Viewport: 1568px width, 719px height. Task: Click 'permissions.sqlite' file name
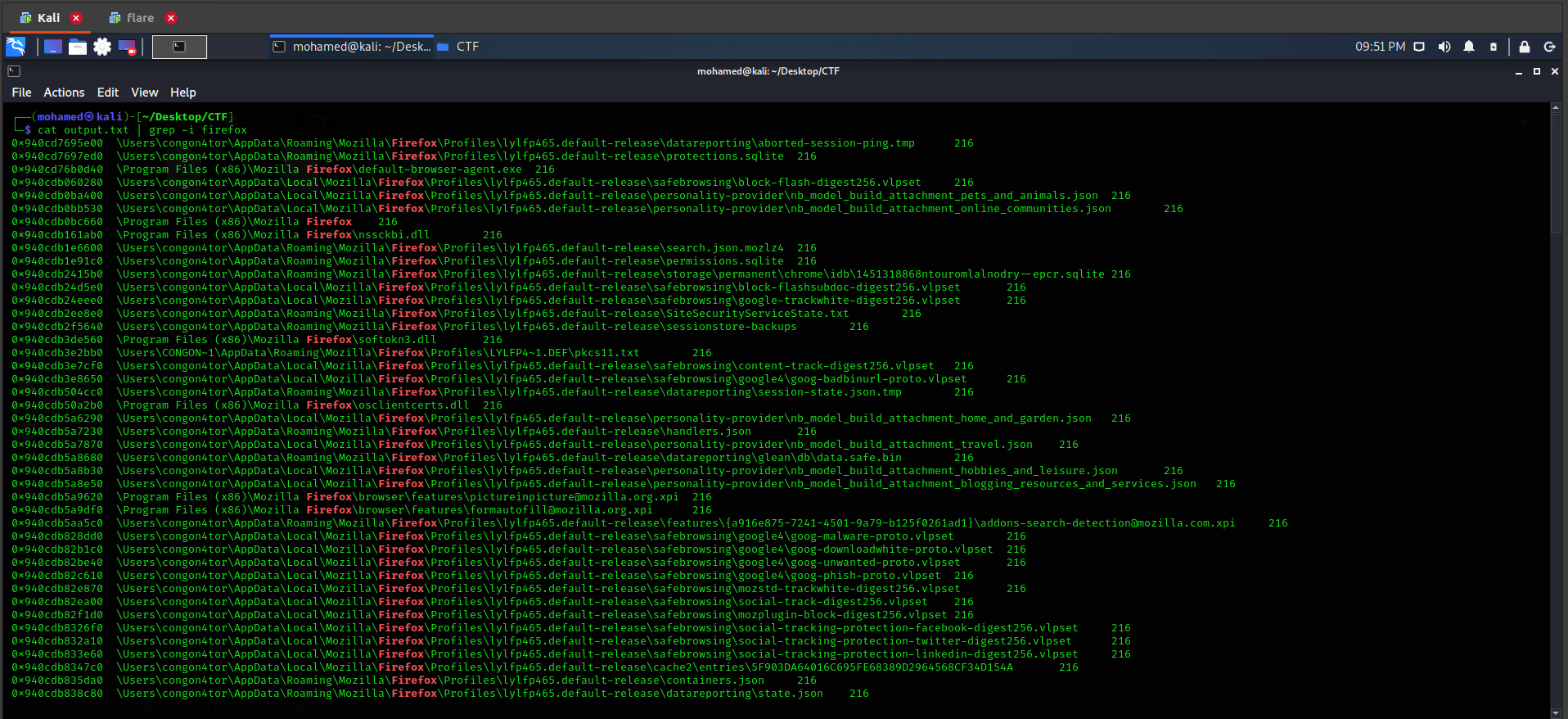click(x=725, y=261)
